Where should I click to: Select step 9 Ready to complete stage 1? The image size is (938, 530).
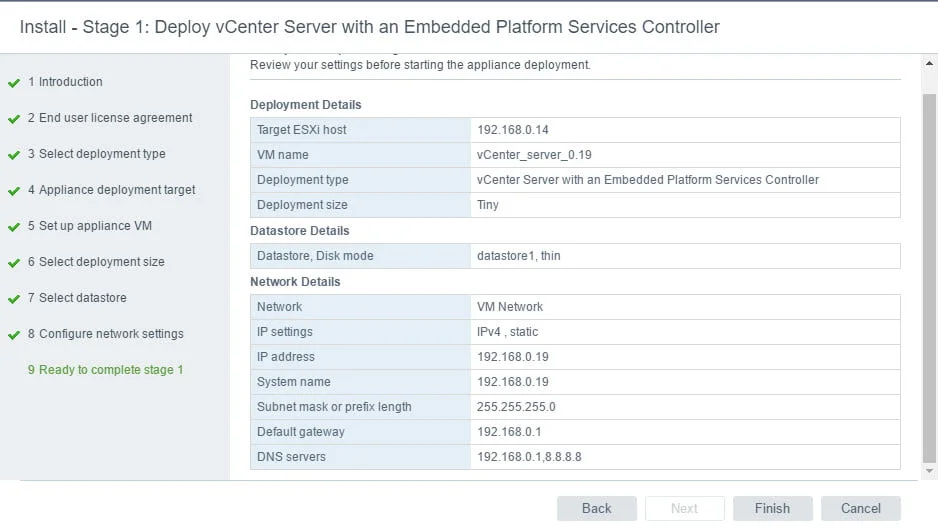(x=111, y=370)
